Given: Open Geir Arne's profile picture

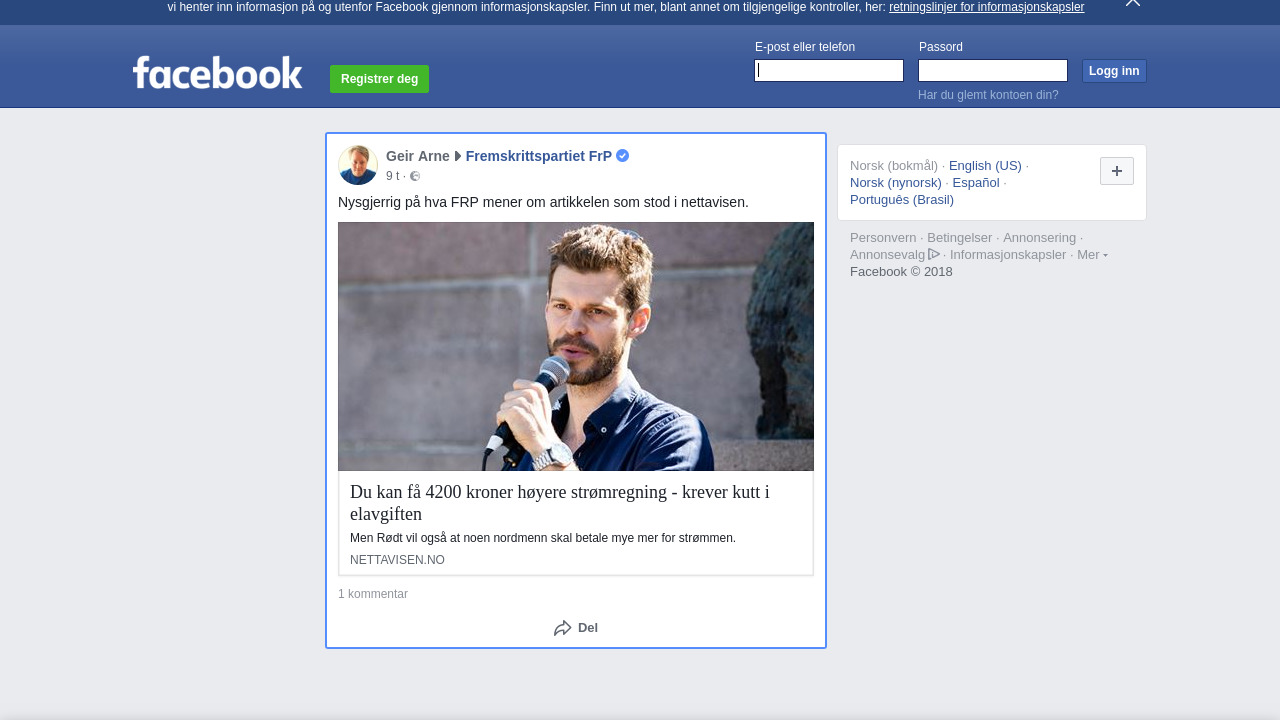Looking at the screenshot, I should pos(358,165).
